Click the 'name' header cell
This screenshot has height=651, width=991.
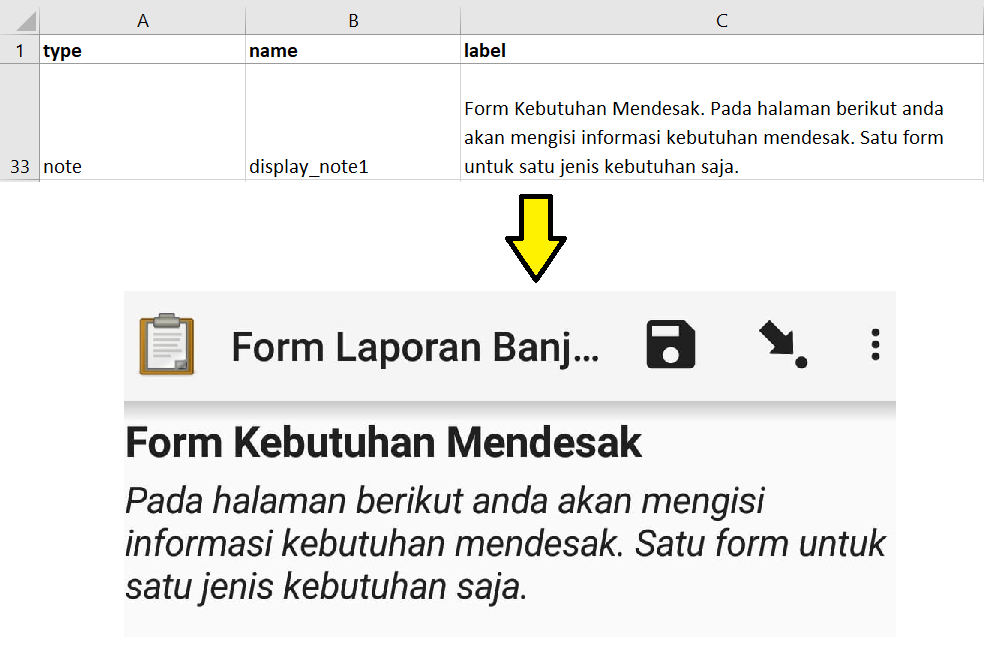tap(352, 50)
